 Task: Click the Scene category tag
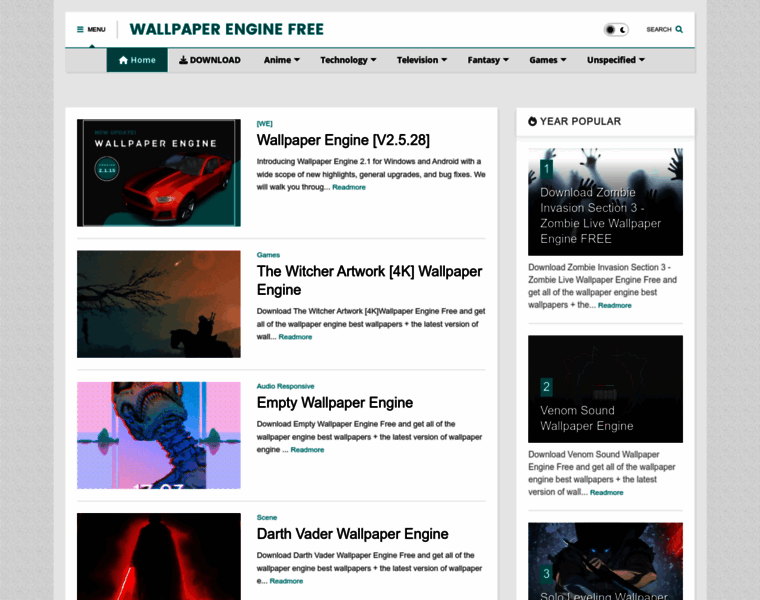[x=267, y=518]
